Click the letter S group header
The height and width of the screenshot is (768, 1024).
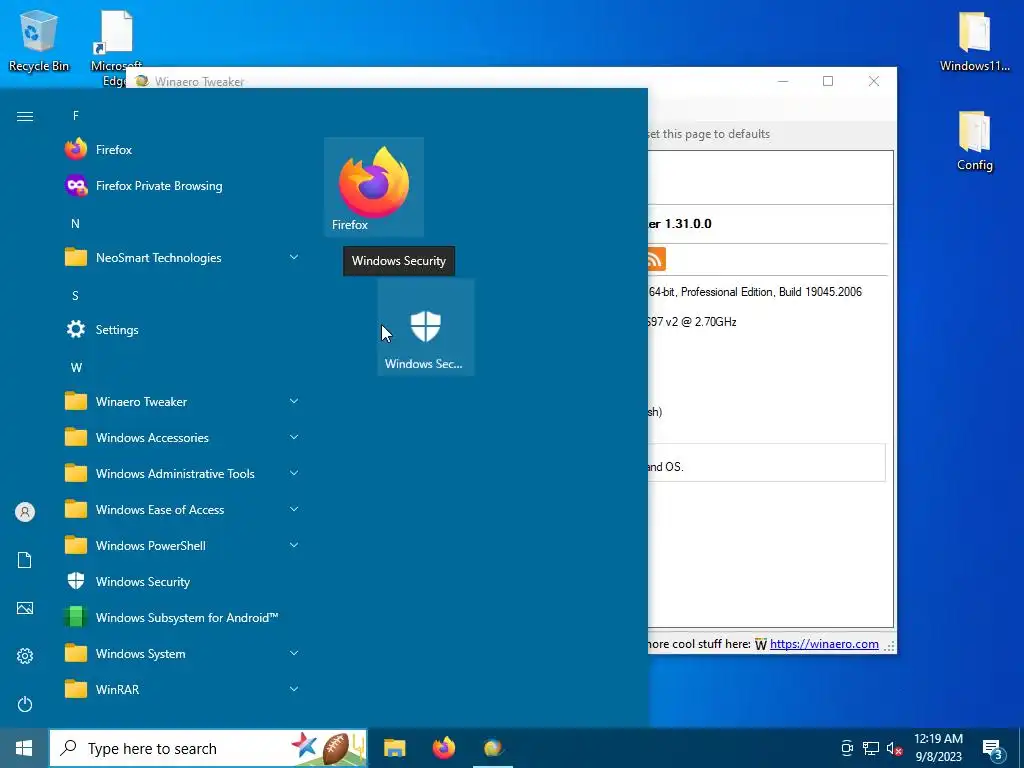tap(76, 296)
